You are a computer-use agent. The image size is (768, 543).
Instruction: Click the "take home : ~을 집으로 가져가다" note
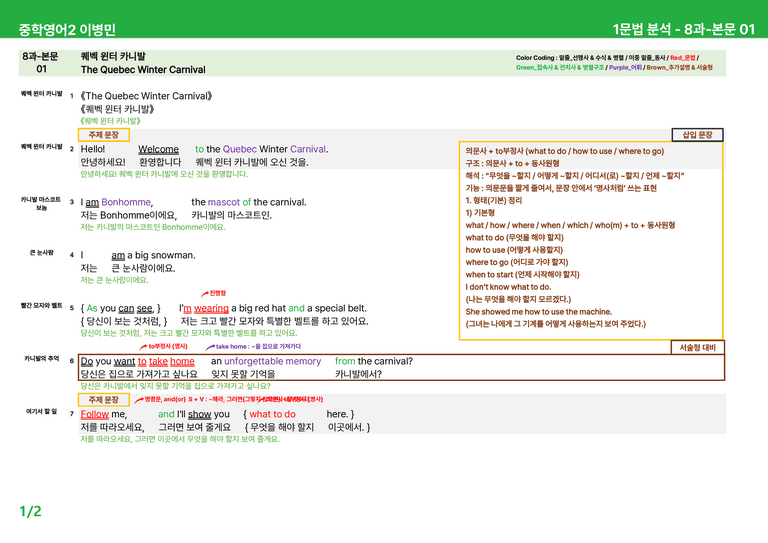(x=258, y=346)
